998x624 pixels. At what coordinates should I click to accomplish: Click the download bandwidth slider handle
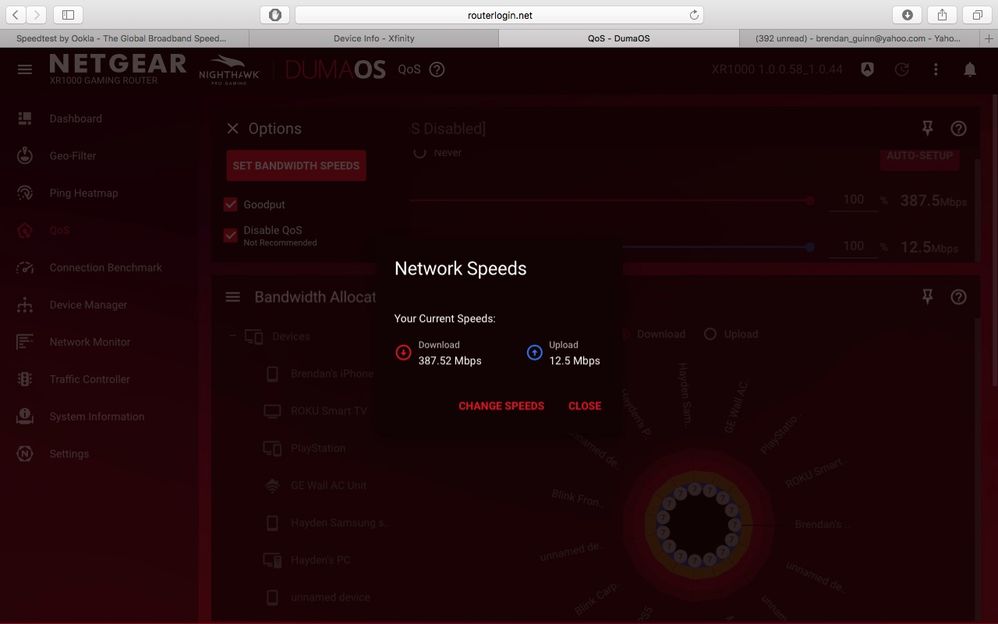(808, 199)
